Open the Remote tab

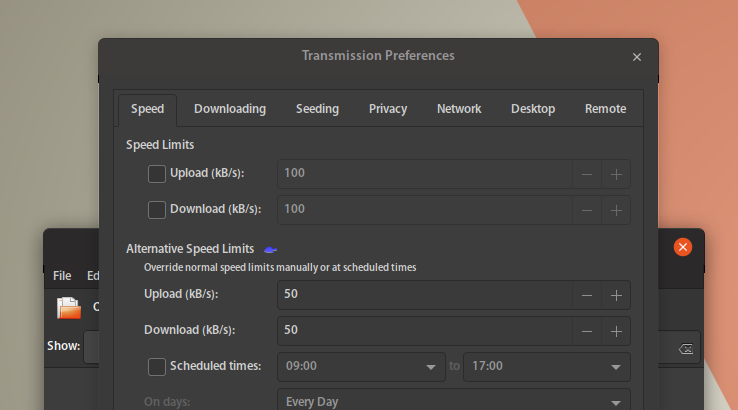point(605,109)
